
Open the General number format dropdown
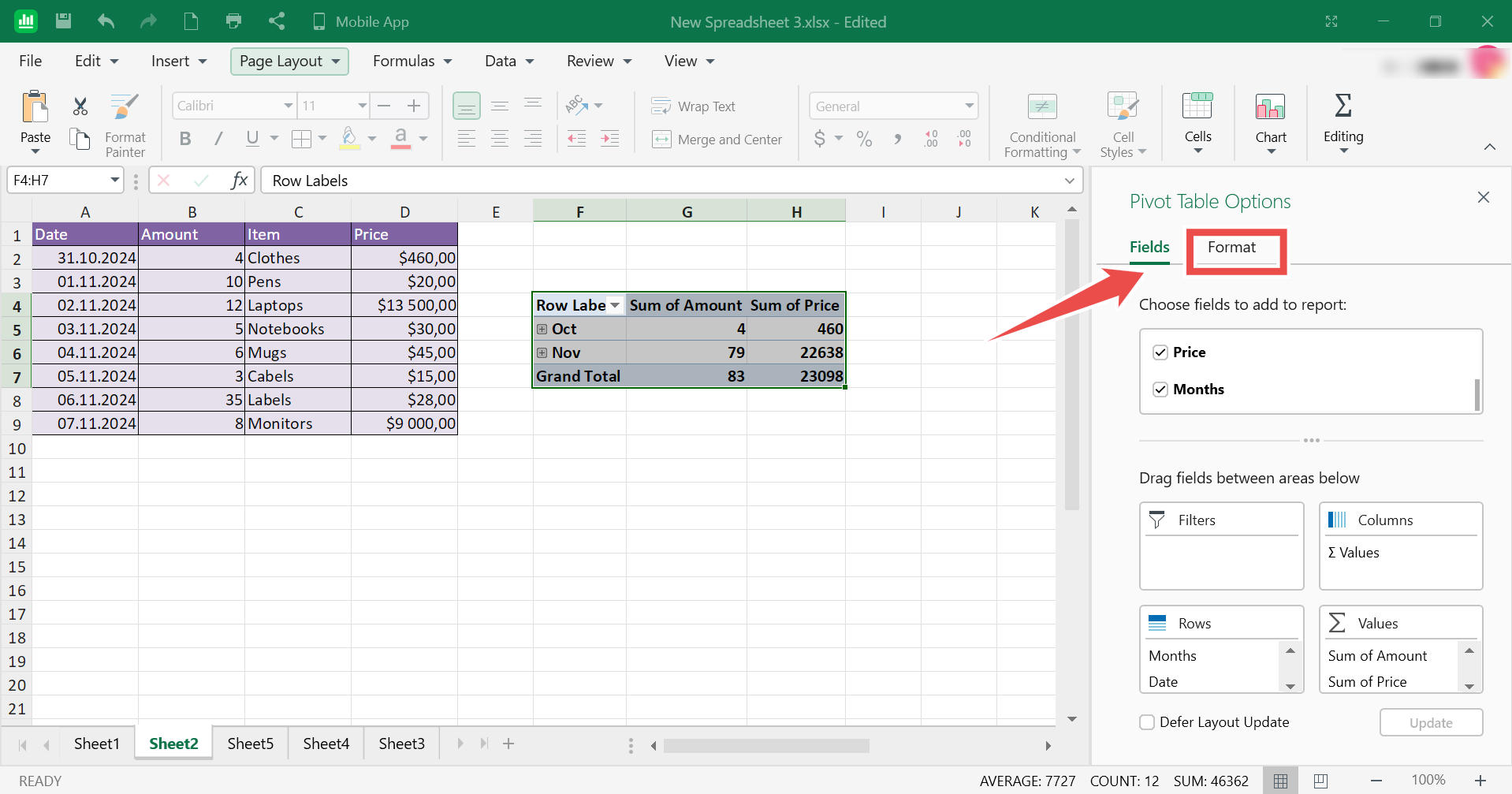click(970, 106)
